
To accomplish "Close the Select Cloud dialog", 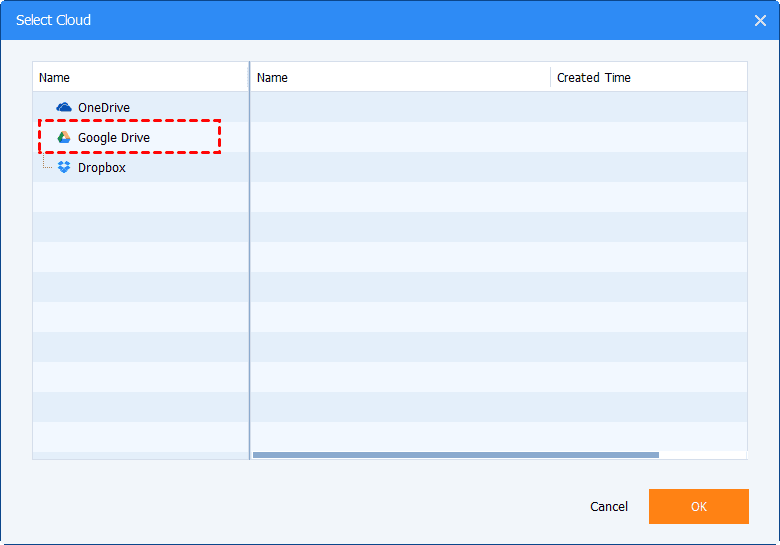I will pyautogui.click(x=760, y=20).
